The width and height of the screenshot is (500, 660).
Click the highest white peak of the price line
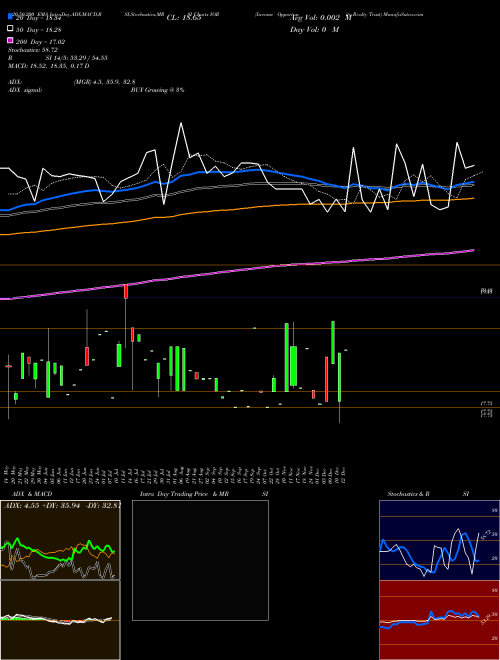181,123
